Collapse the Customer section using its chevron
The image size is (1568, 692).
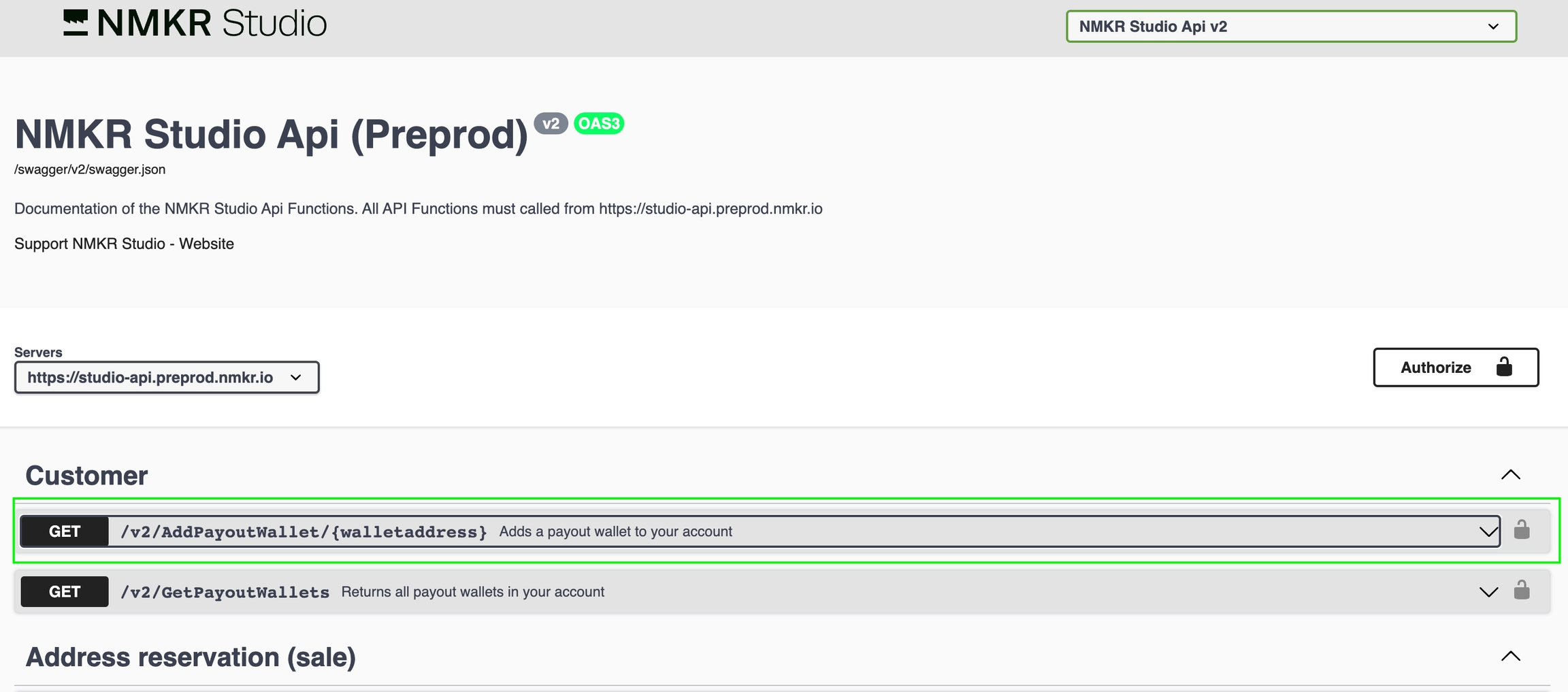coord(1510,475)
